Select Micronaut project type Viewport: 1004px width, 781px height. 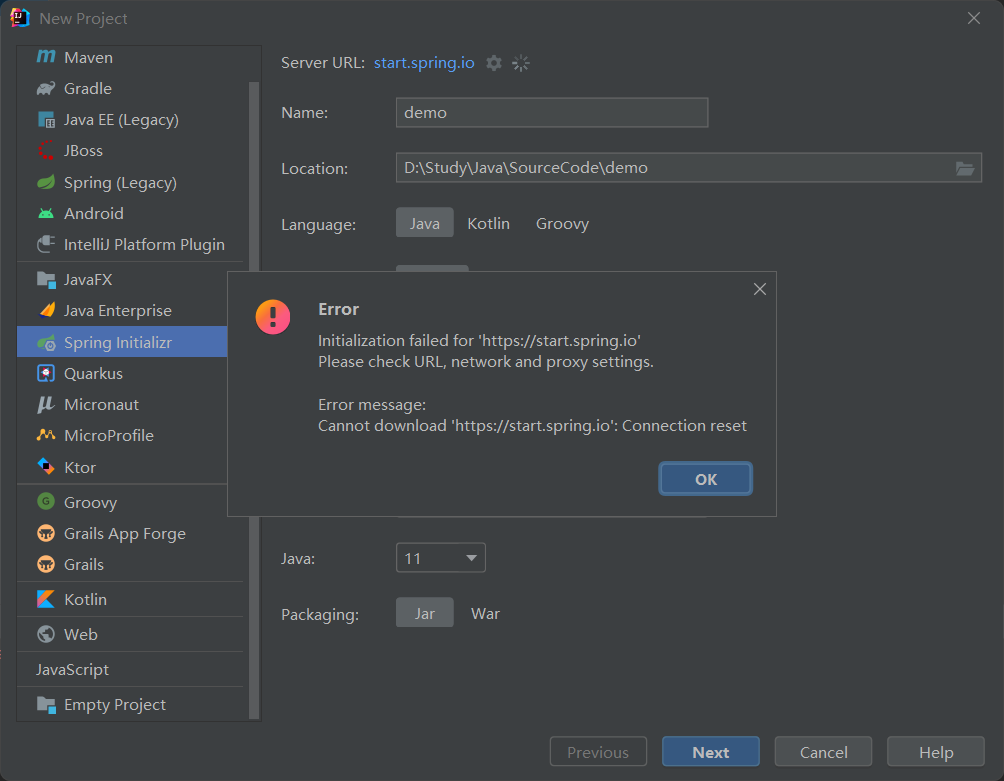(122, 405)
